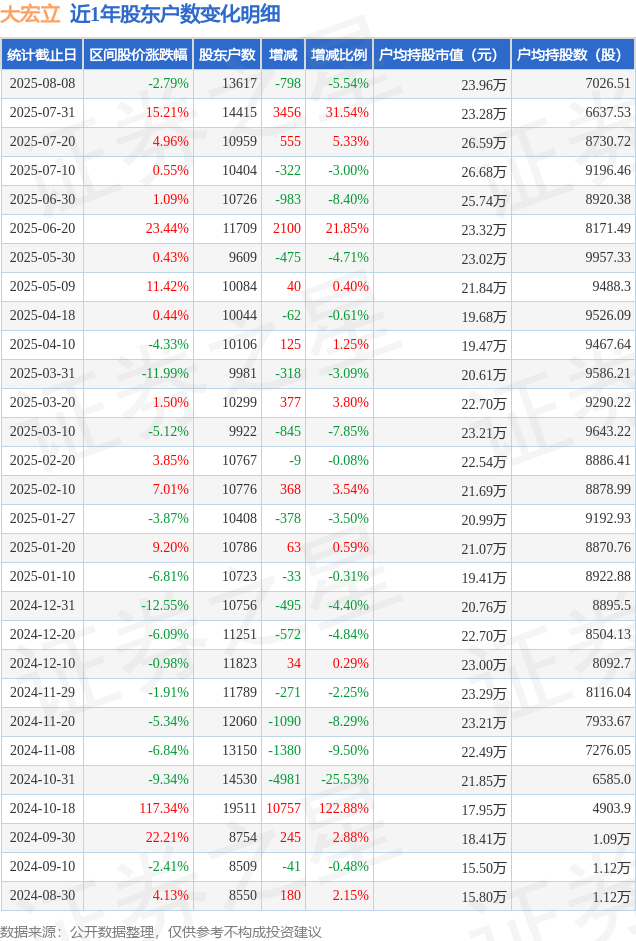Image resolution: width=636 pixels, height=941 pixels.
Task: Click the 股东户数 column header
Action: point(227,55)
